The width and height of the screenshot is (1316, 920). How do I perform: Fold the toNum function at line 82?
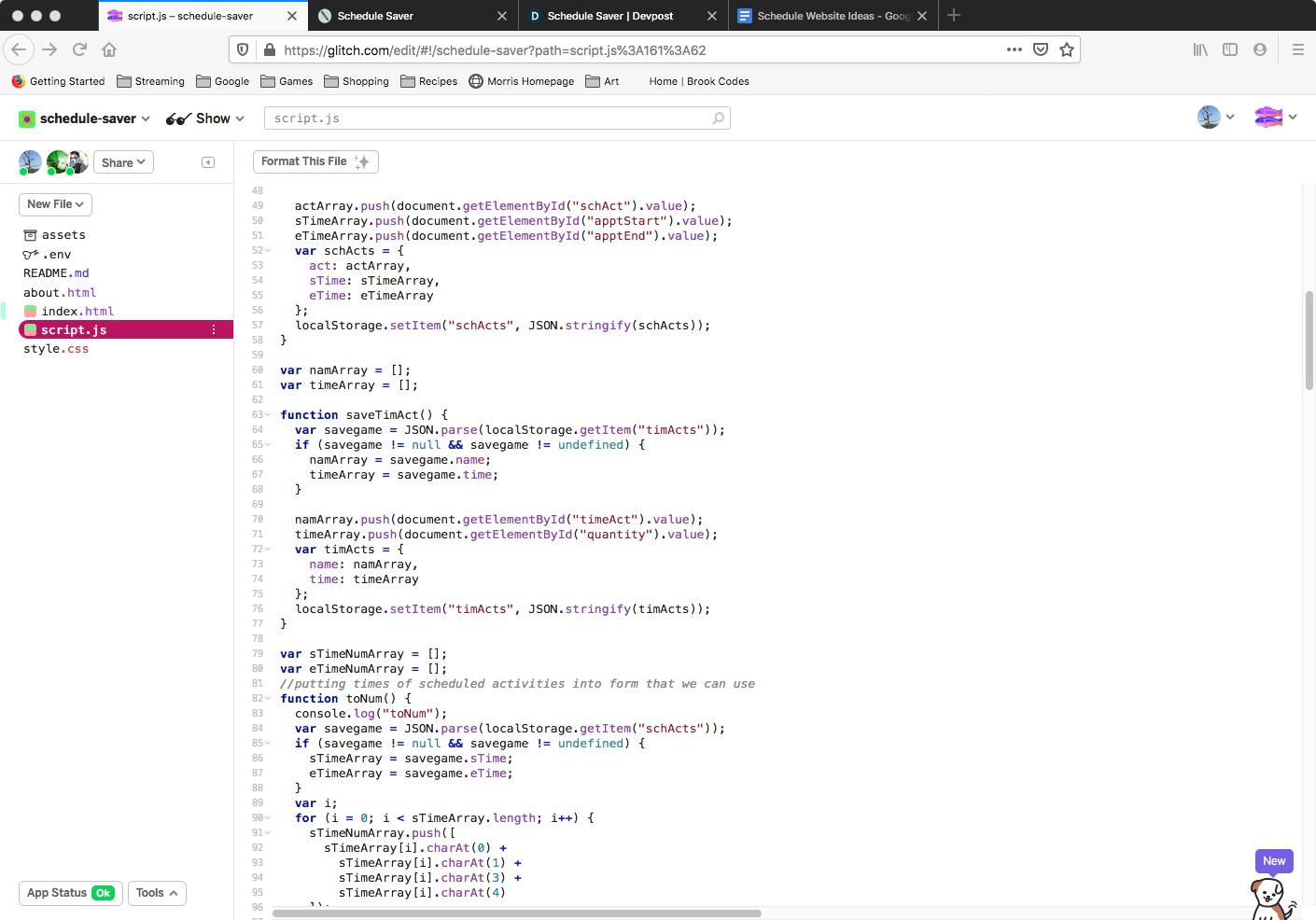tap(268, 699)
